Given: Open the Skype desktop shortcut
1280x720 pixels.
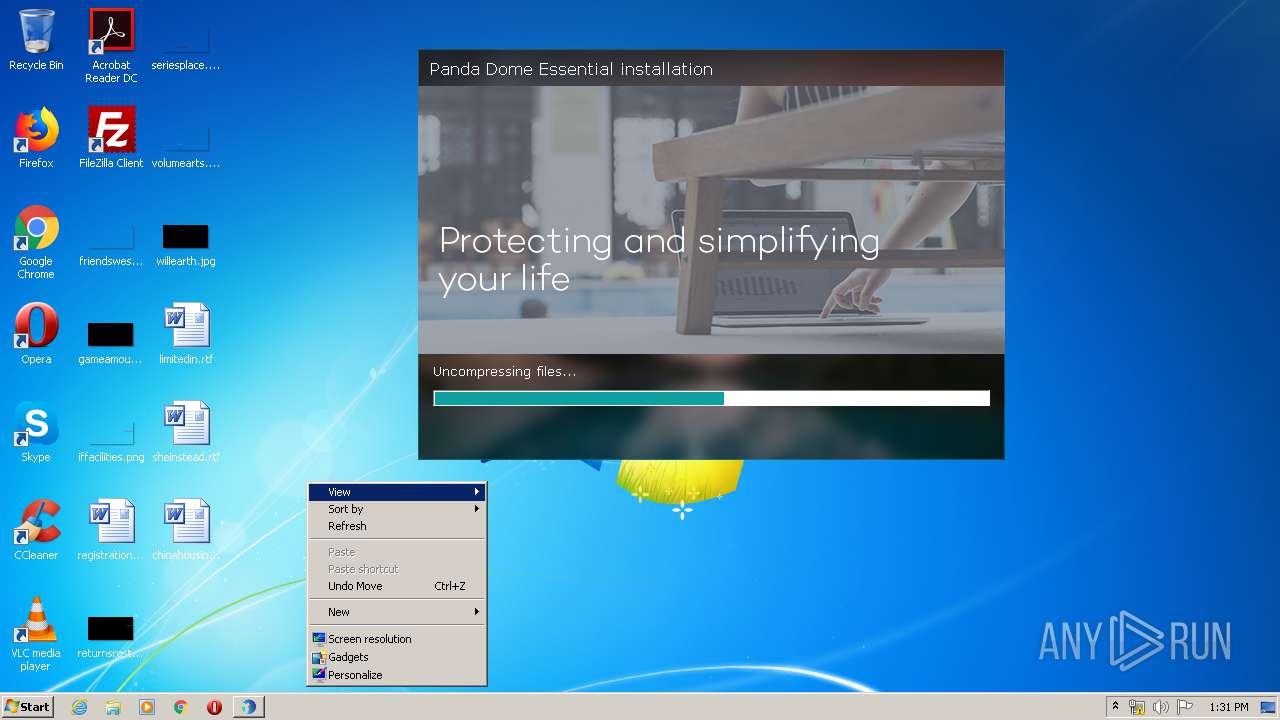Looking at the screenshot, I should [36, 432].
